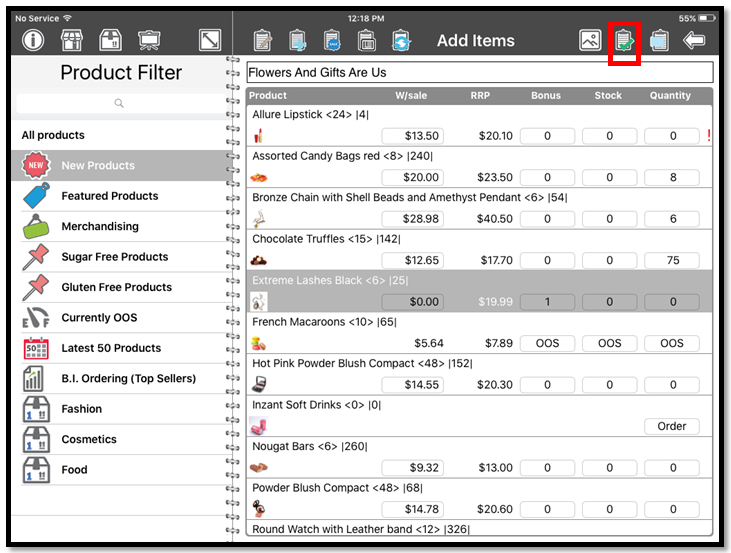Image resolution: width=731 pixels, height=553 pixels.
Task: Open the presentation board icon
Action: click(x=149, y=40)
